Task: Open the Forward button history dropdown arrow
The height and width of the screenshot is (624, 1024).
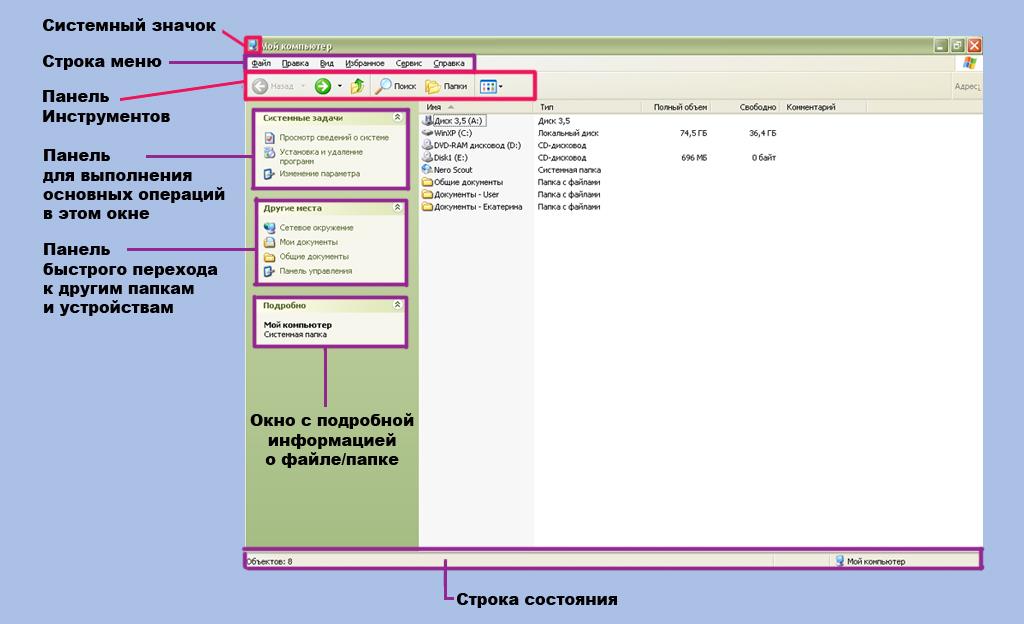Action: (339, 87)
